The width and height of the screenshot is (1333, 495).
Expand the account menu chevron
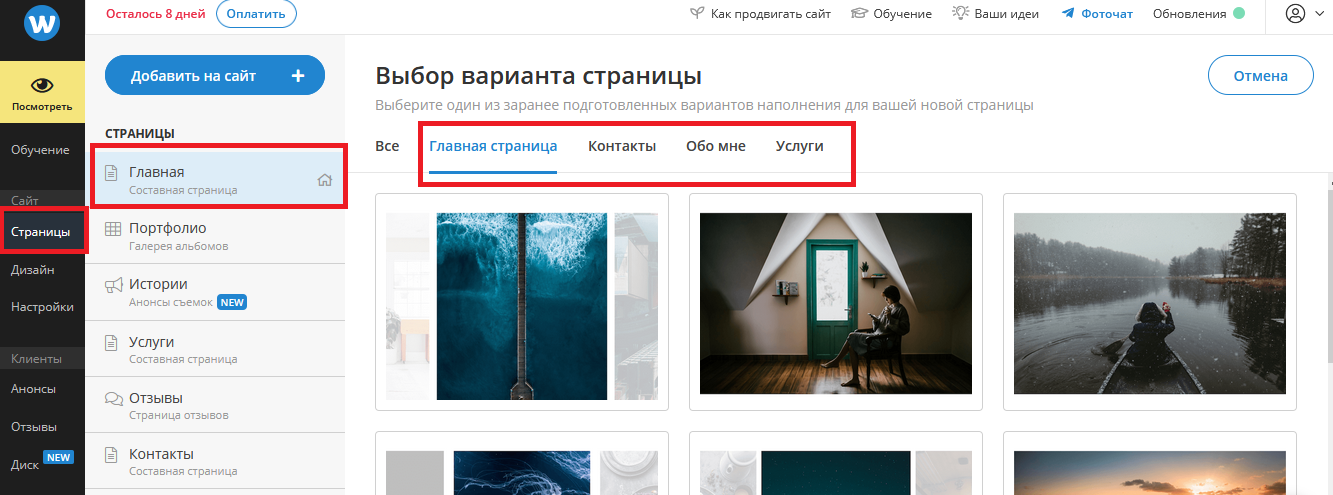1320,14
